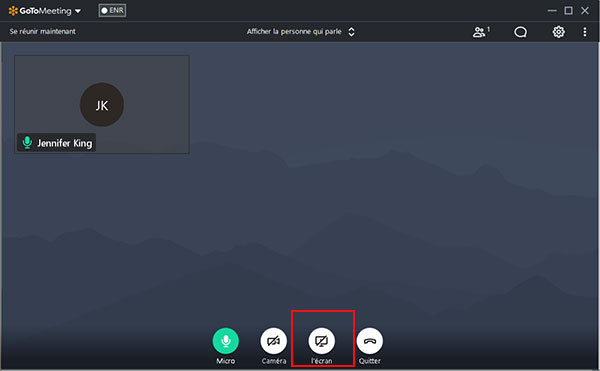Open the chat bubble icon
Image resolution: width=600 pixels, height=371 pixels.
pyautogui.click(x=520, y=32)
